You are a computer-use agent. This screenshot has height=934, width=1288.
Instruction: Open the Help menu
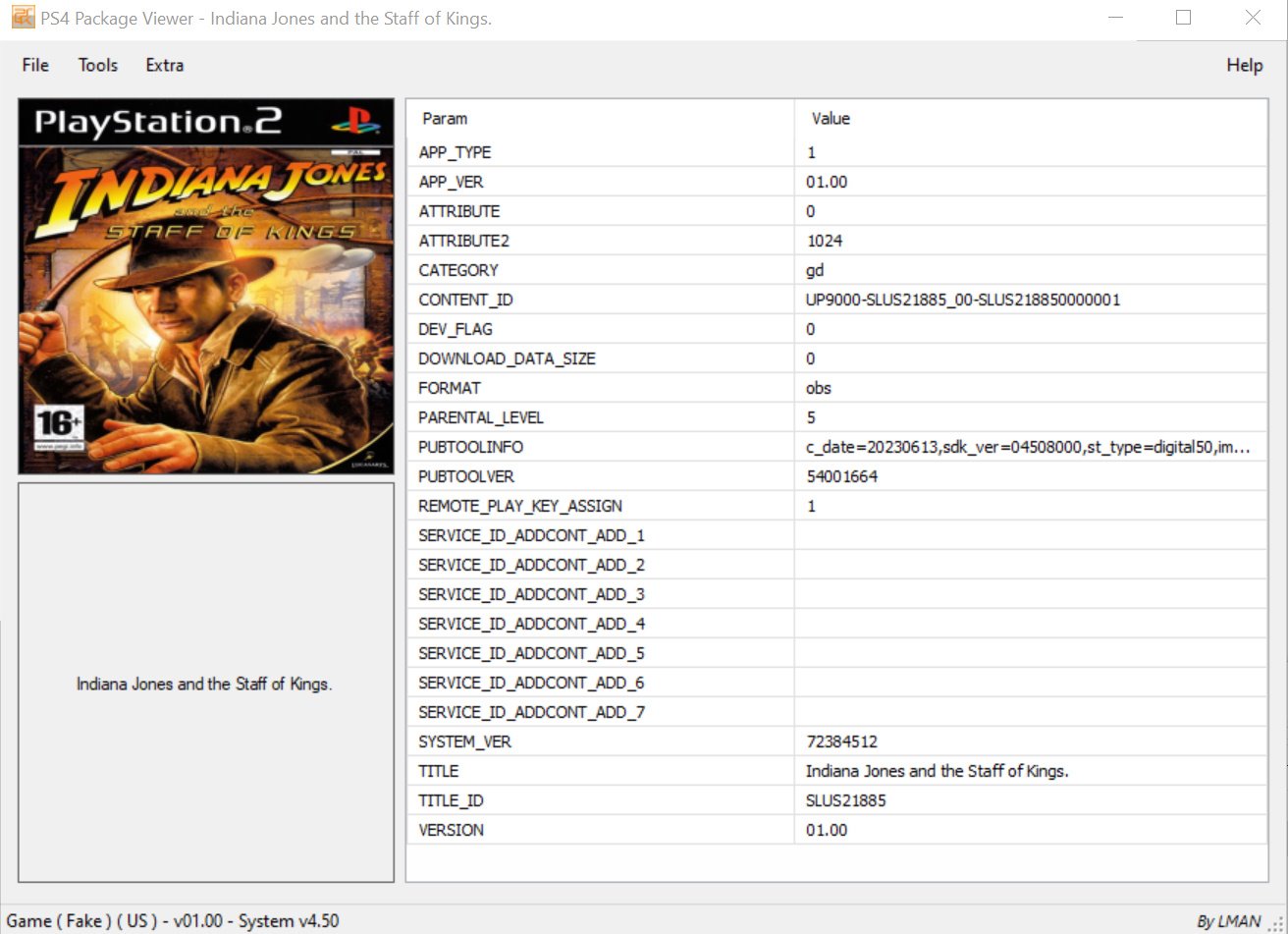[1245, 65]
